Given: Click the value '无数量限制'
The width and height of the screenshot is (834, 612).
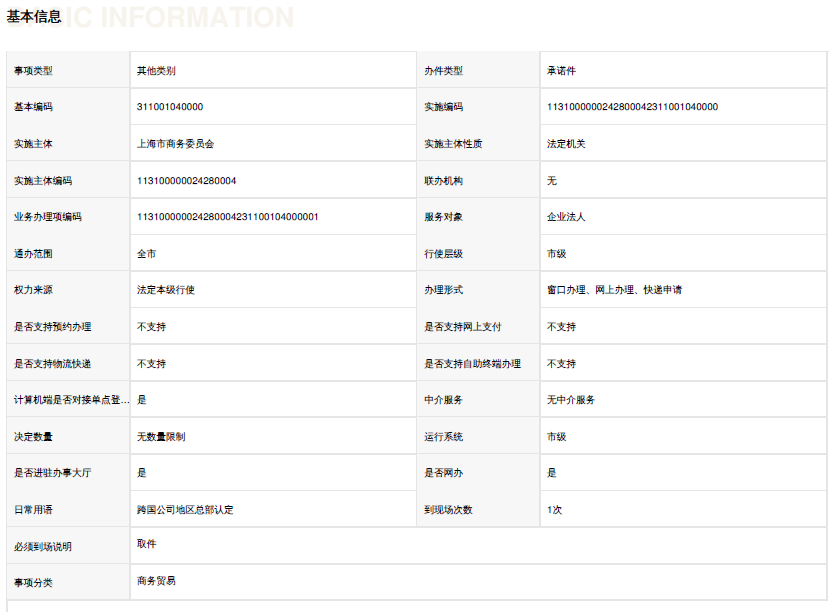Looking at the screenshot, I should click(161, 437).
